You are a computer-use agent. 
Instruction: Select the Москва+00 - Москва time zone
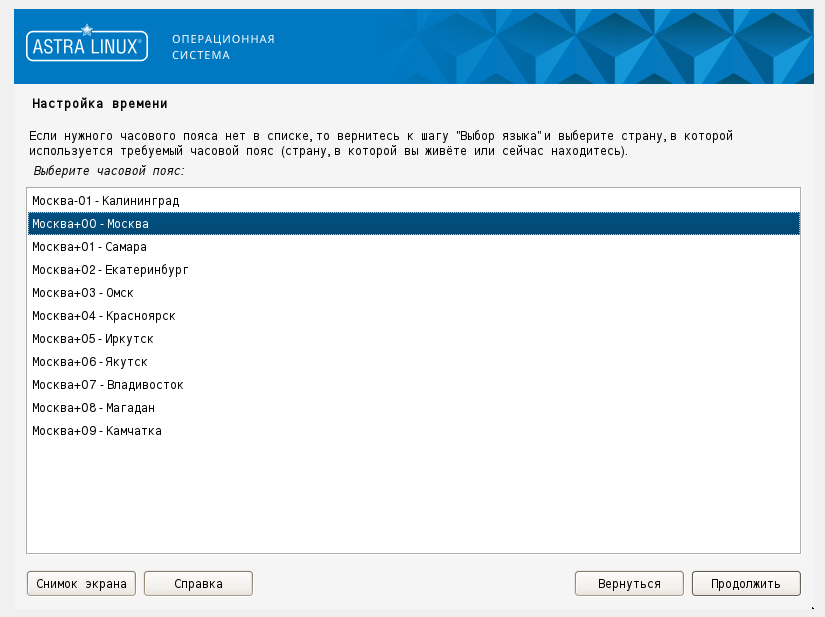tap(414, 224)
